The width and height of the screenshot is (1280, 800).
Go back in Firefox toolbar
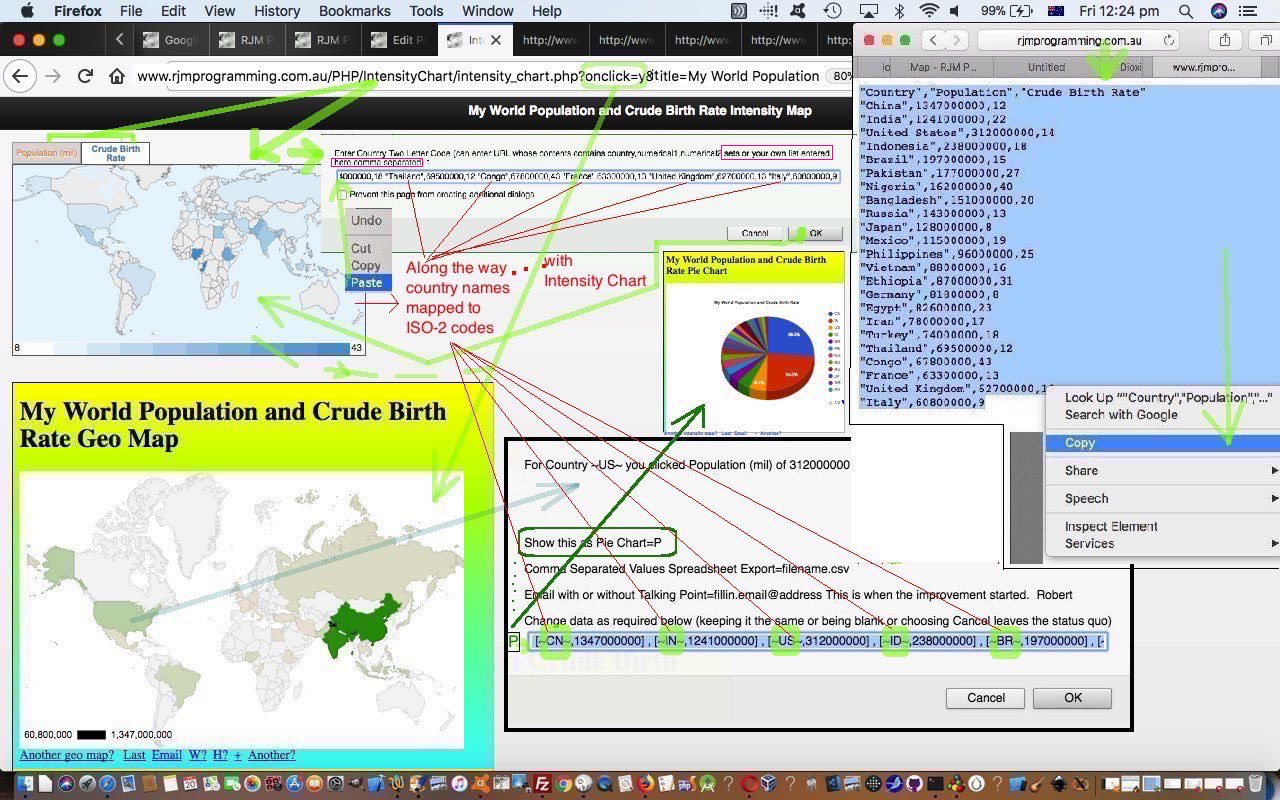20,76
